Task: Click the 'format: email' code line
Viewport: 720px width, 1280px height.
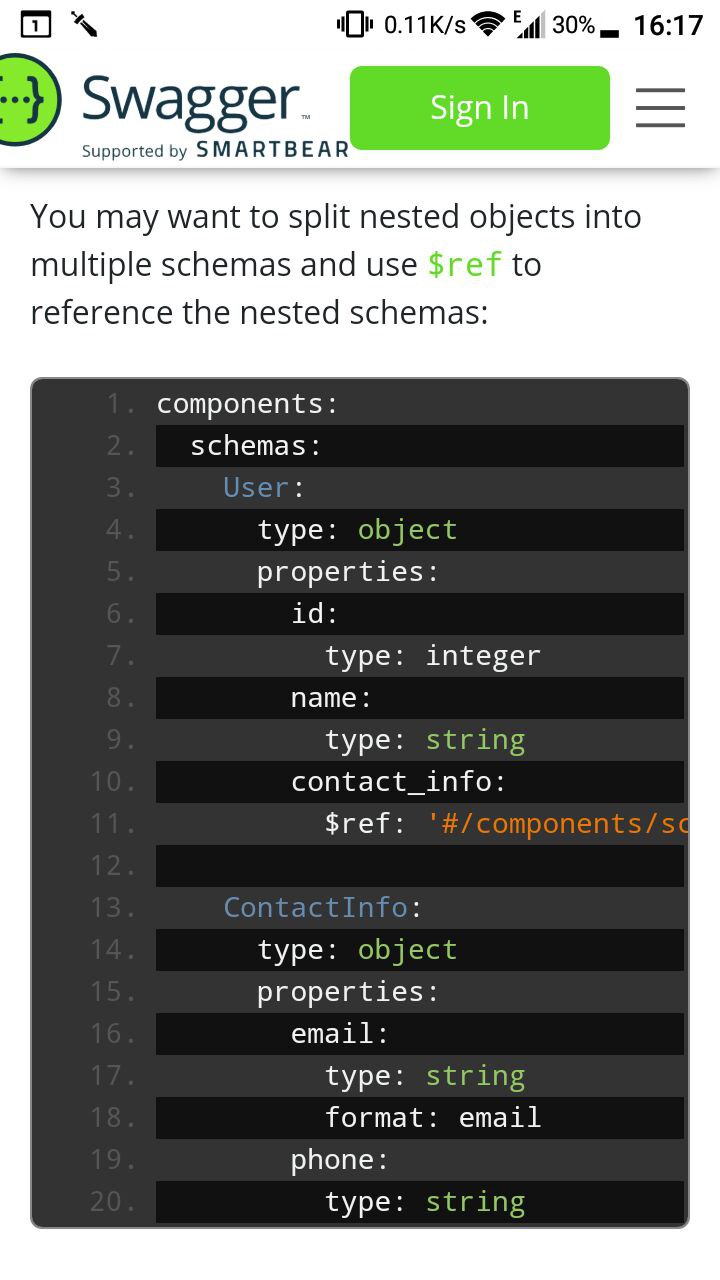Action: tap(432, 1118)
